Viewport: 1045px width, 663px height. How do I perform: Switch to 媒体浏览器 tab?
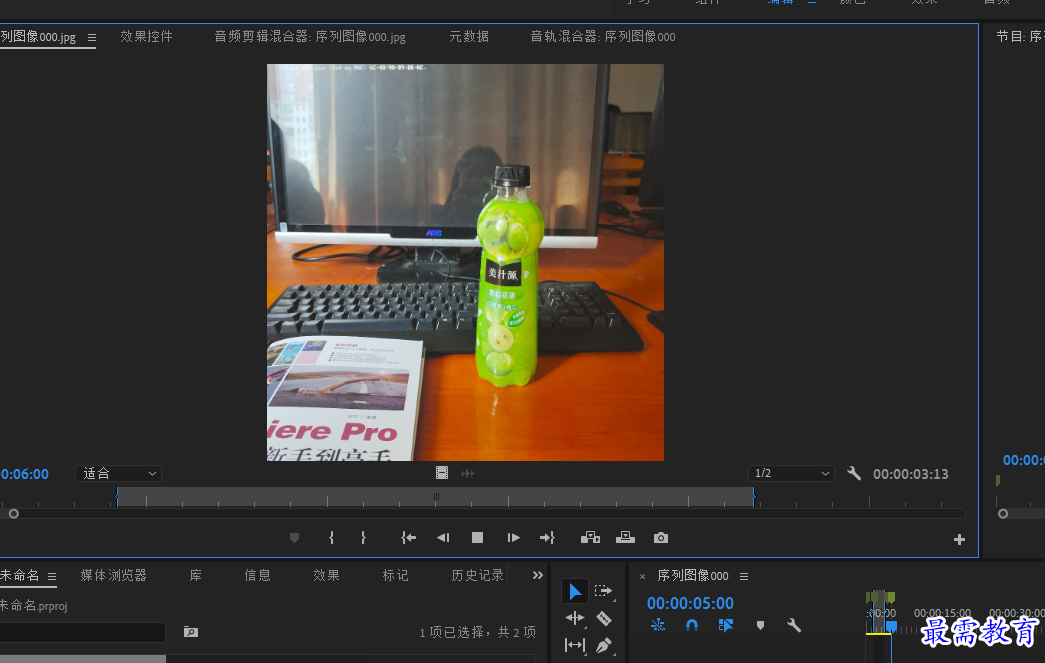[113, 575]
